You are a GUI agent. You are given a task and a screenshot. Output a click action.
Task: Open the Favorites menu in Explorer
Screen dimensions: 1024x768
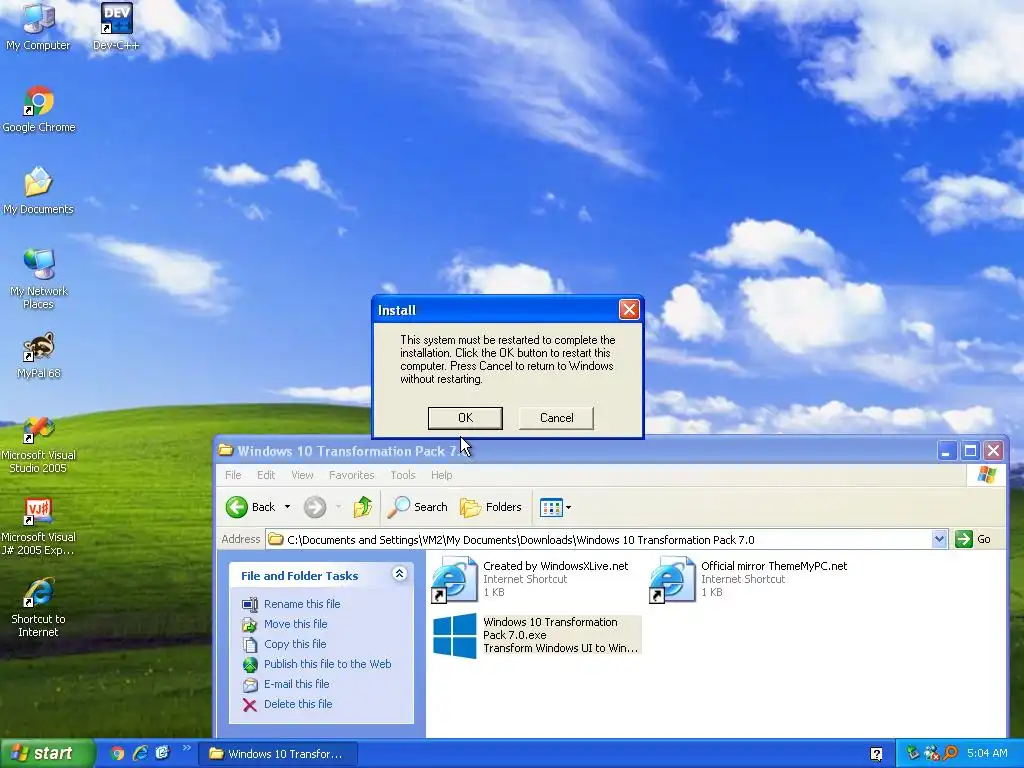coord(351,475)
